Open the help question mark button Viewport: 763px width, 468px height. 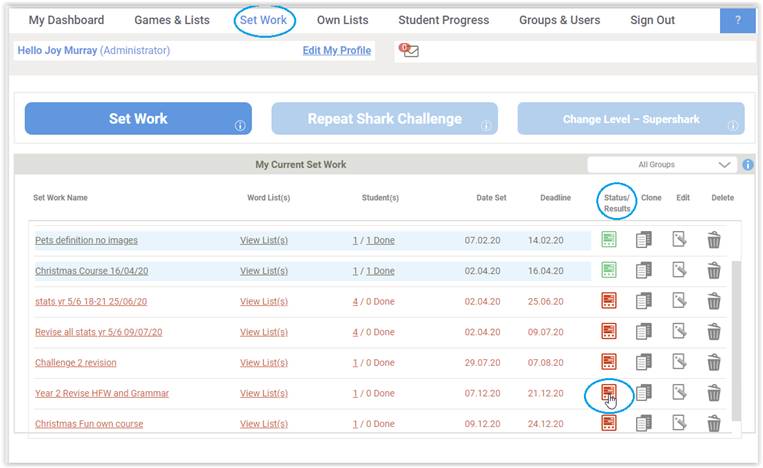(738, 20)
